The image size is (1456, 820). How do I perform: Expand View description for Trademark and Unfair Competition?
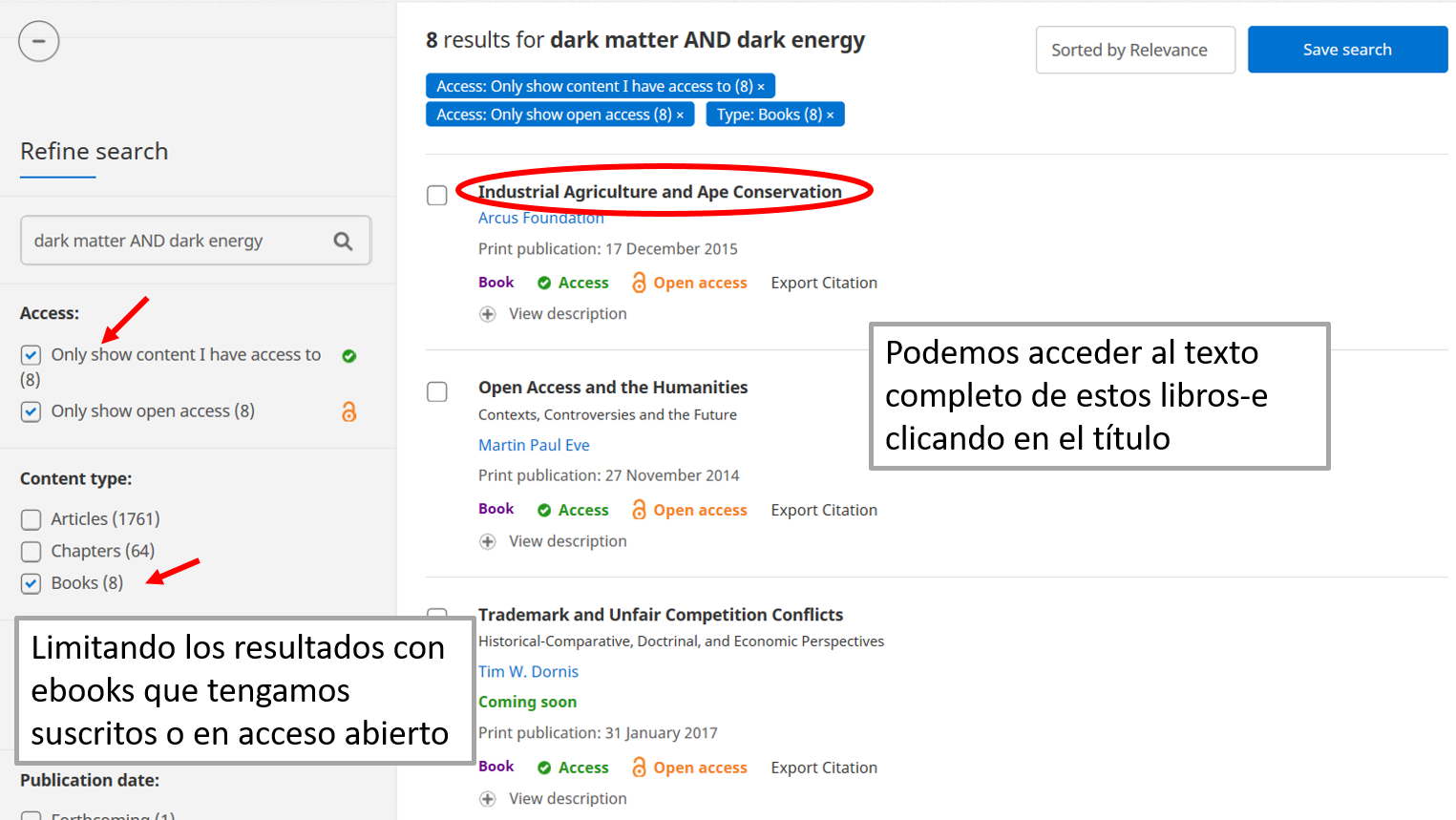(567, 799)
